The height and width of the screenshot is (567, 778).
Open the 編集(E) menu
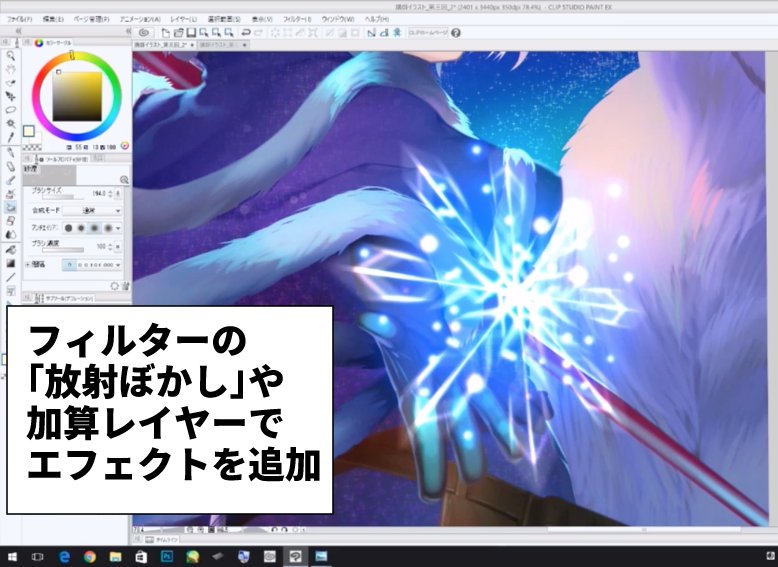pos(53,19)
